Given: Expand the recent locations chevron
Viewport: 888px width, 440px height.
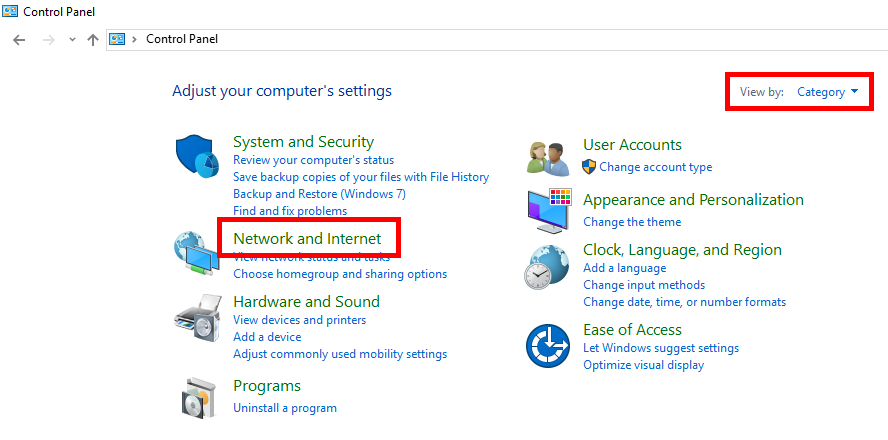Looking at the screenshot, I should click(72, 39).
